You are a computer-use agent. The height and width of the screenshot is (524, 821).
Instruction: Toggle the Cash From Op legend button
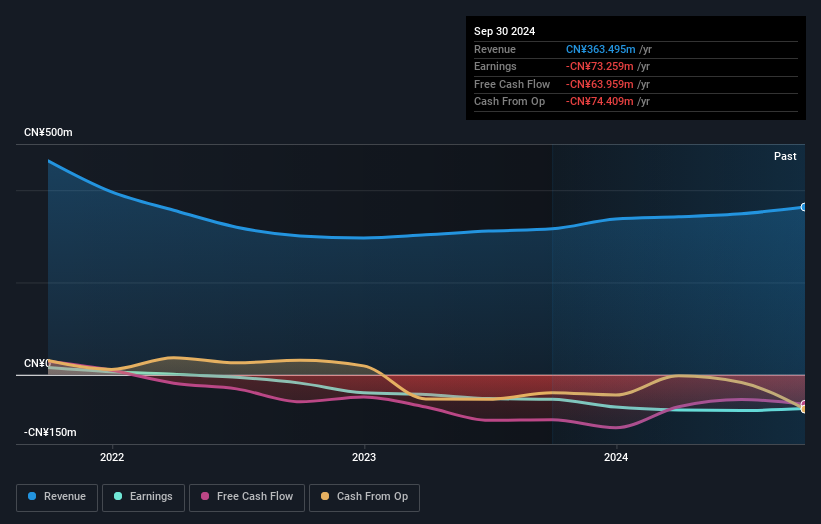(x=364, y=497)
